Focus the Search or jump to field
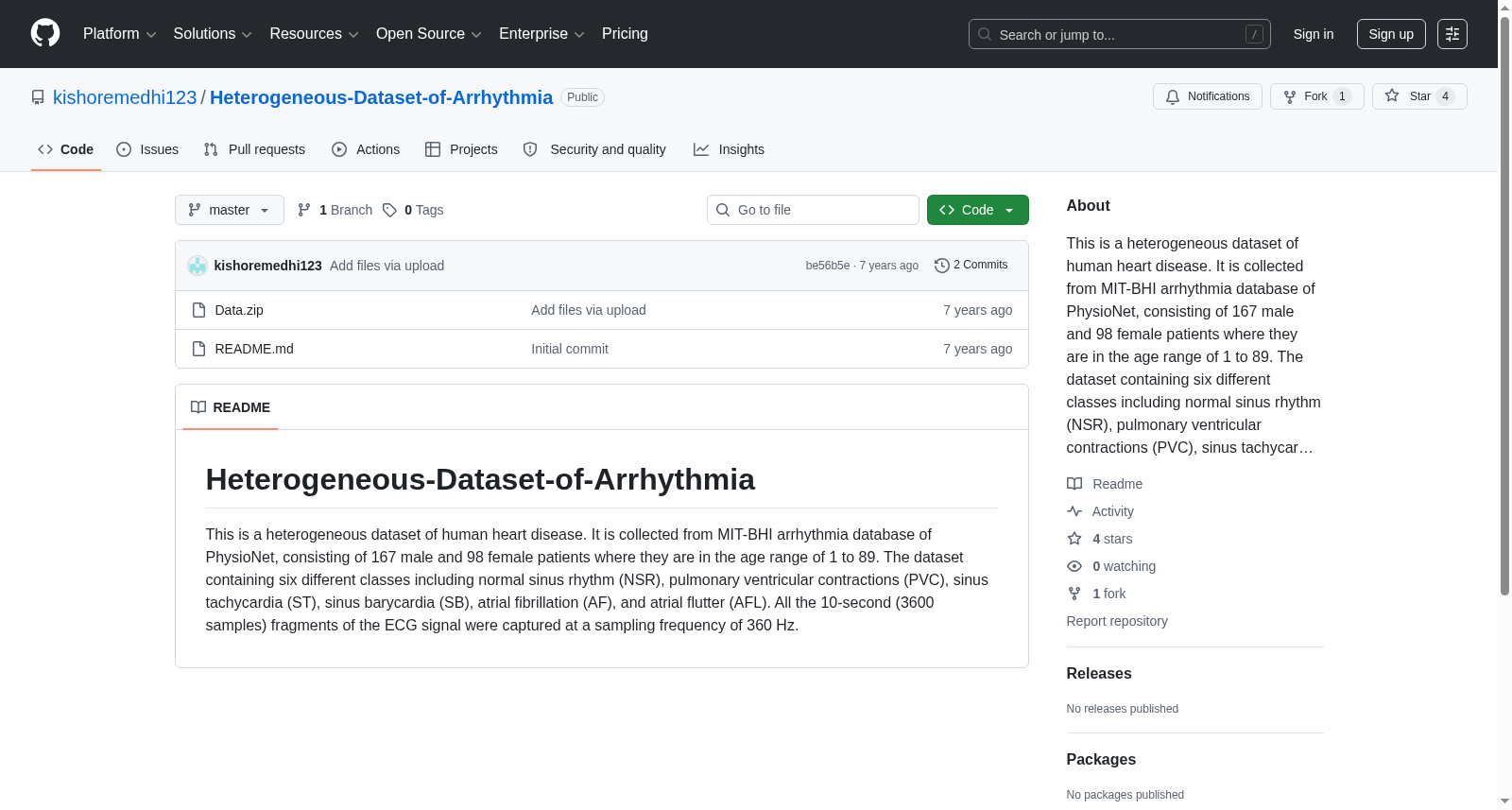 1119,34
